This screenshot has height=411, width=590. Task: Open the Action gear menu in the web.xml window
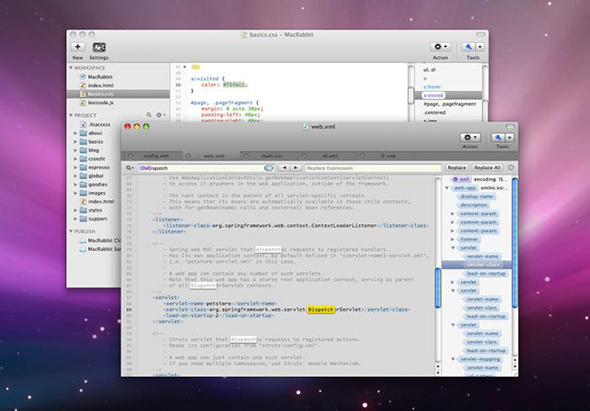click(x=470, y=138)
